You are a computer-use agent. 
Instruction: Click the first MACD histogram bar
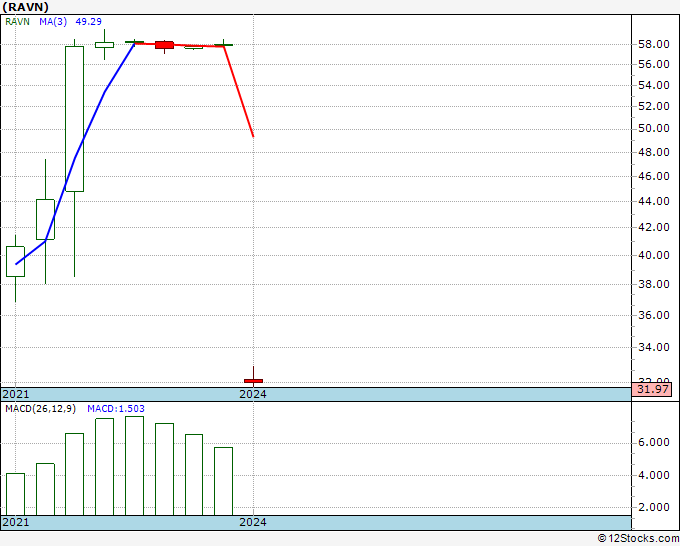16,494
